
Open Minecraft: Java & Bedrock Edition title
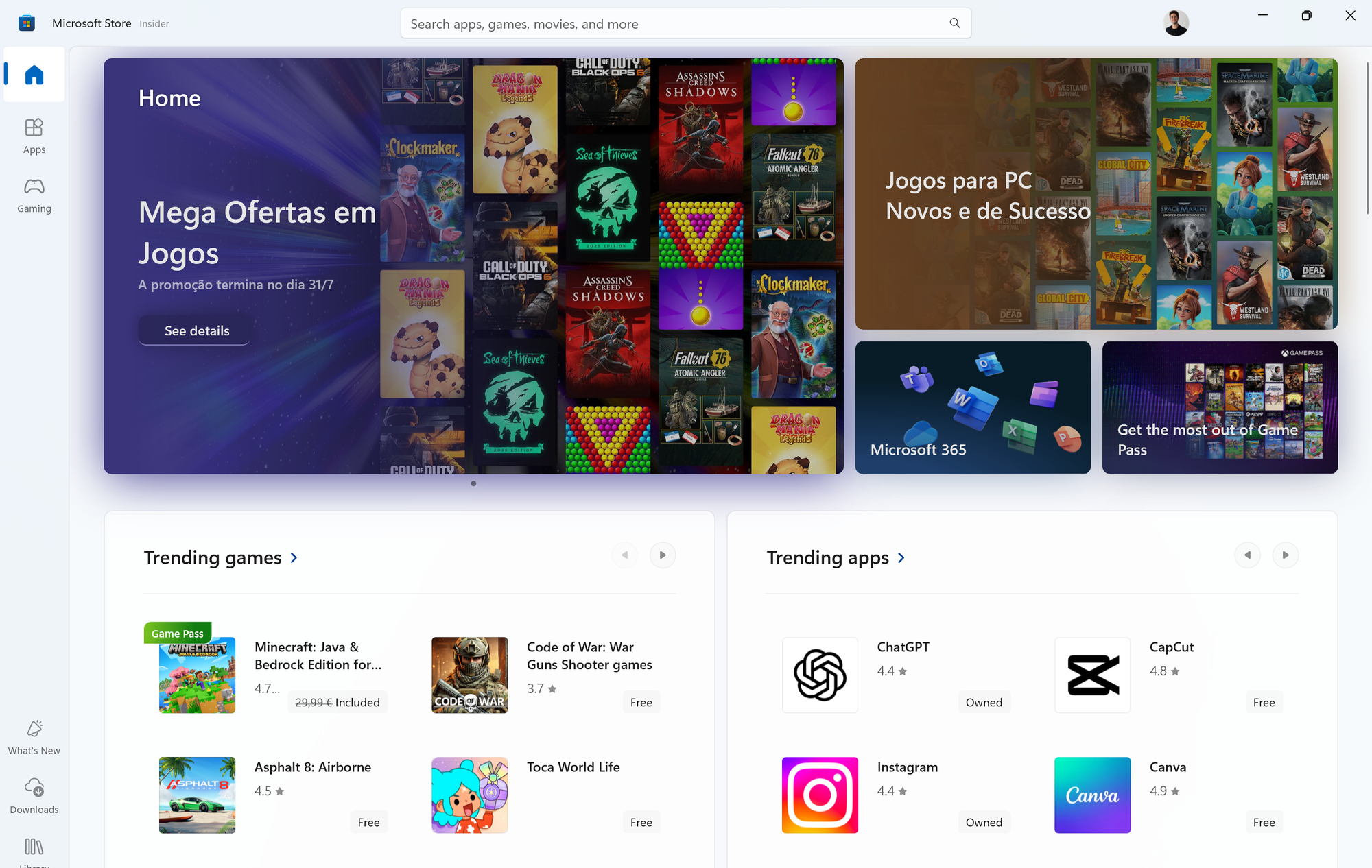[x=318, y=655]
